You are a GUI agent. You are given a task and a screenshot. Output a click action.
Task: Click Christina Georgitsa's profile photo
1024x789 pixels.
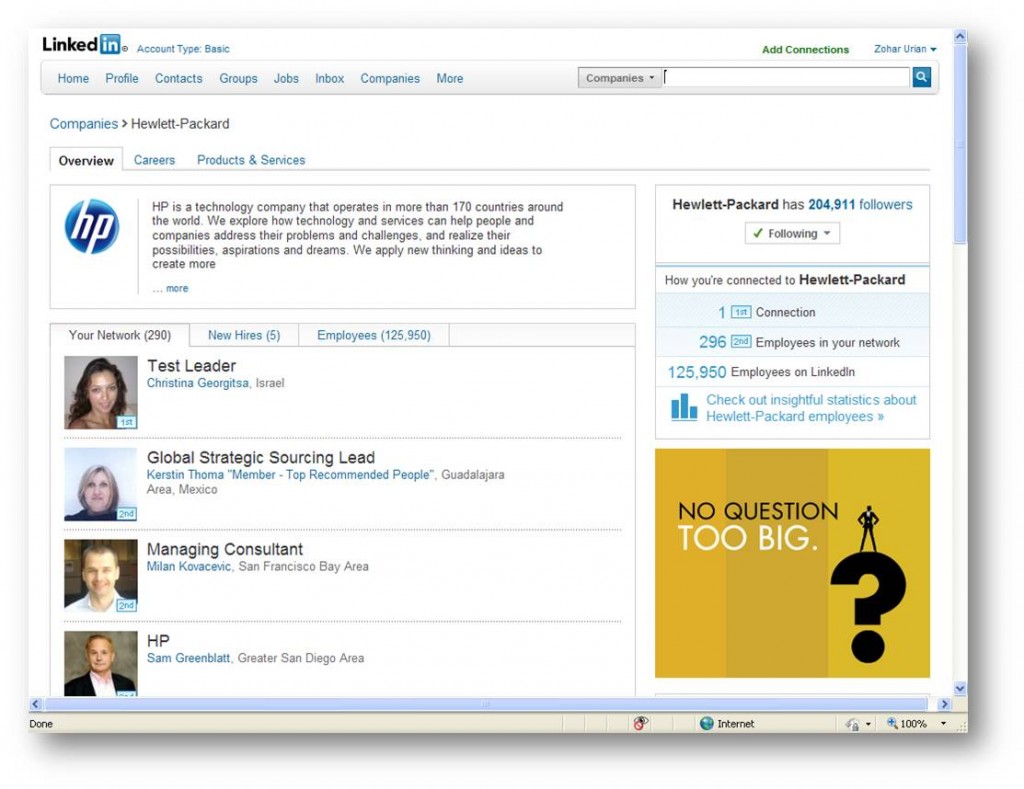point(101,392)
